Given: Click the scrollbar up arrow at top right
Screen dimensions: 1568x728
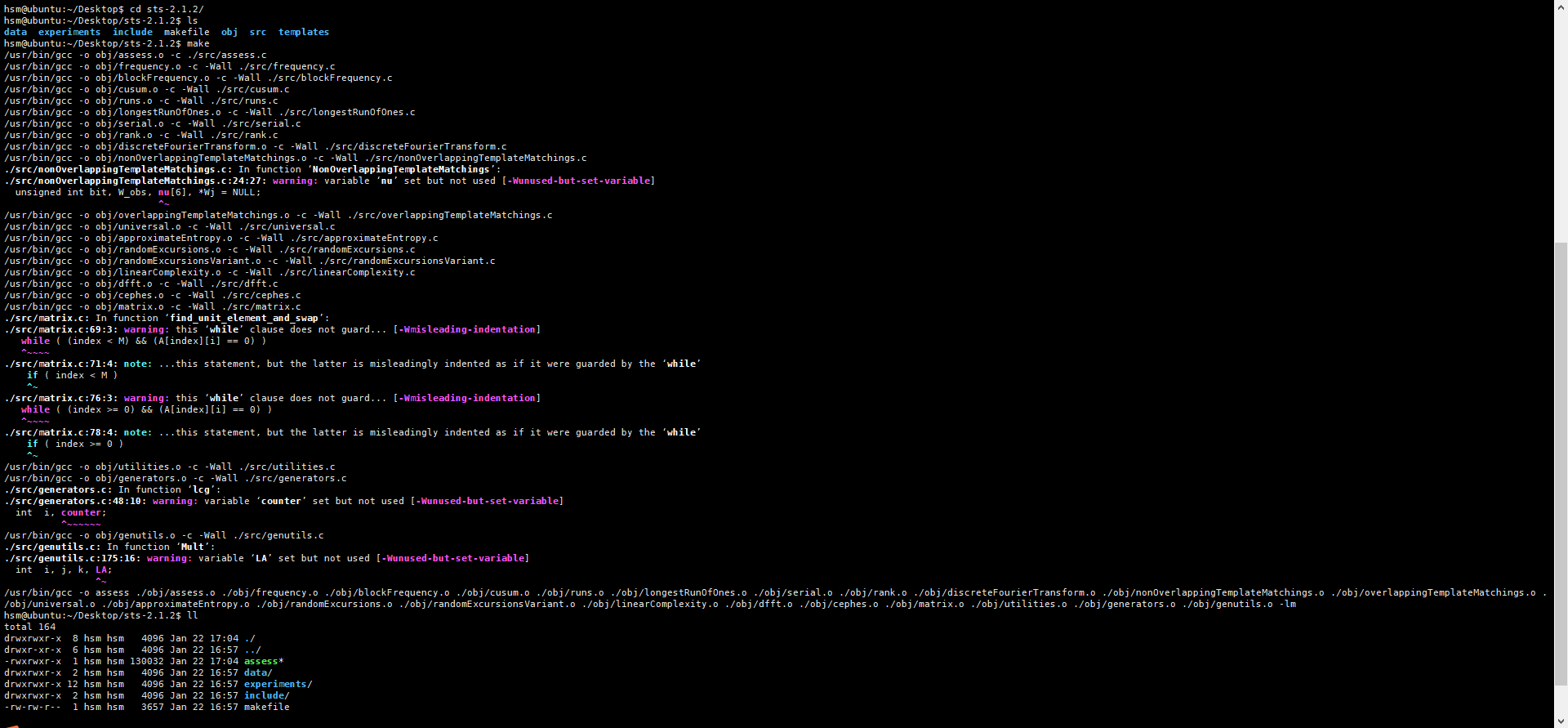Looking at the screenshot, I should coord(1561,7).
